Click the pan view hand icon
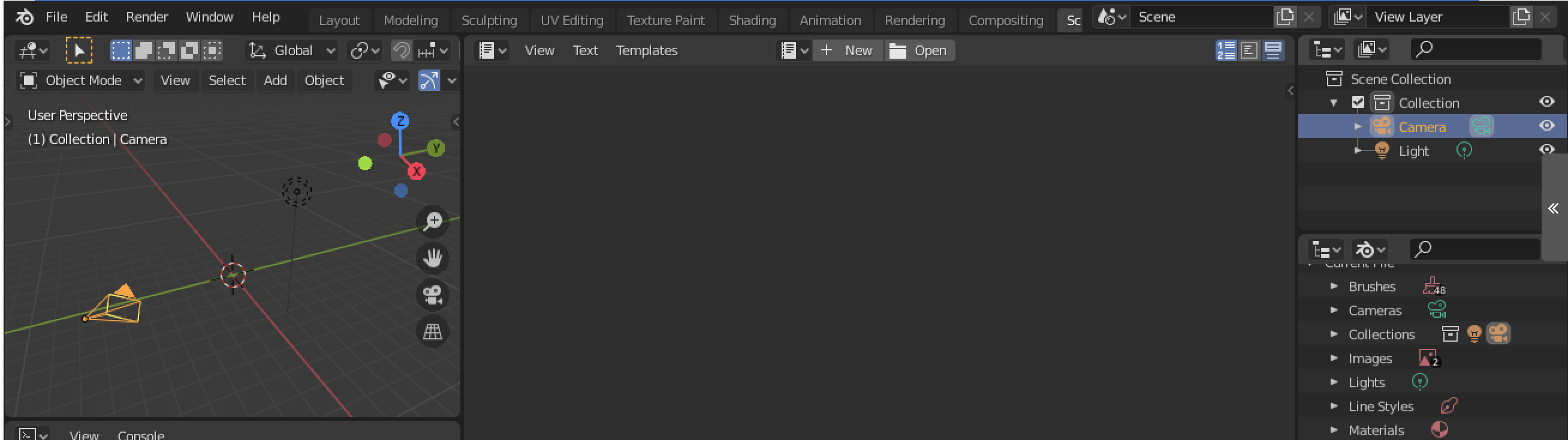This screenshot has width=1568, height=440. pos(433,258)
